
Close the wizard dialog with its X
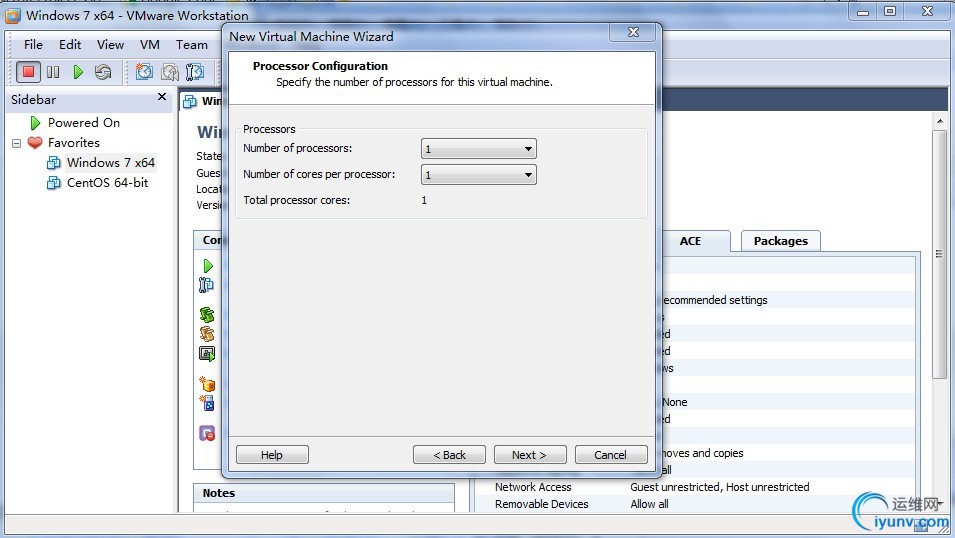coord(633,32)
